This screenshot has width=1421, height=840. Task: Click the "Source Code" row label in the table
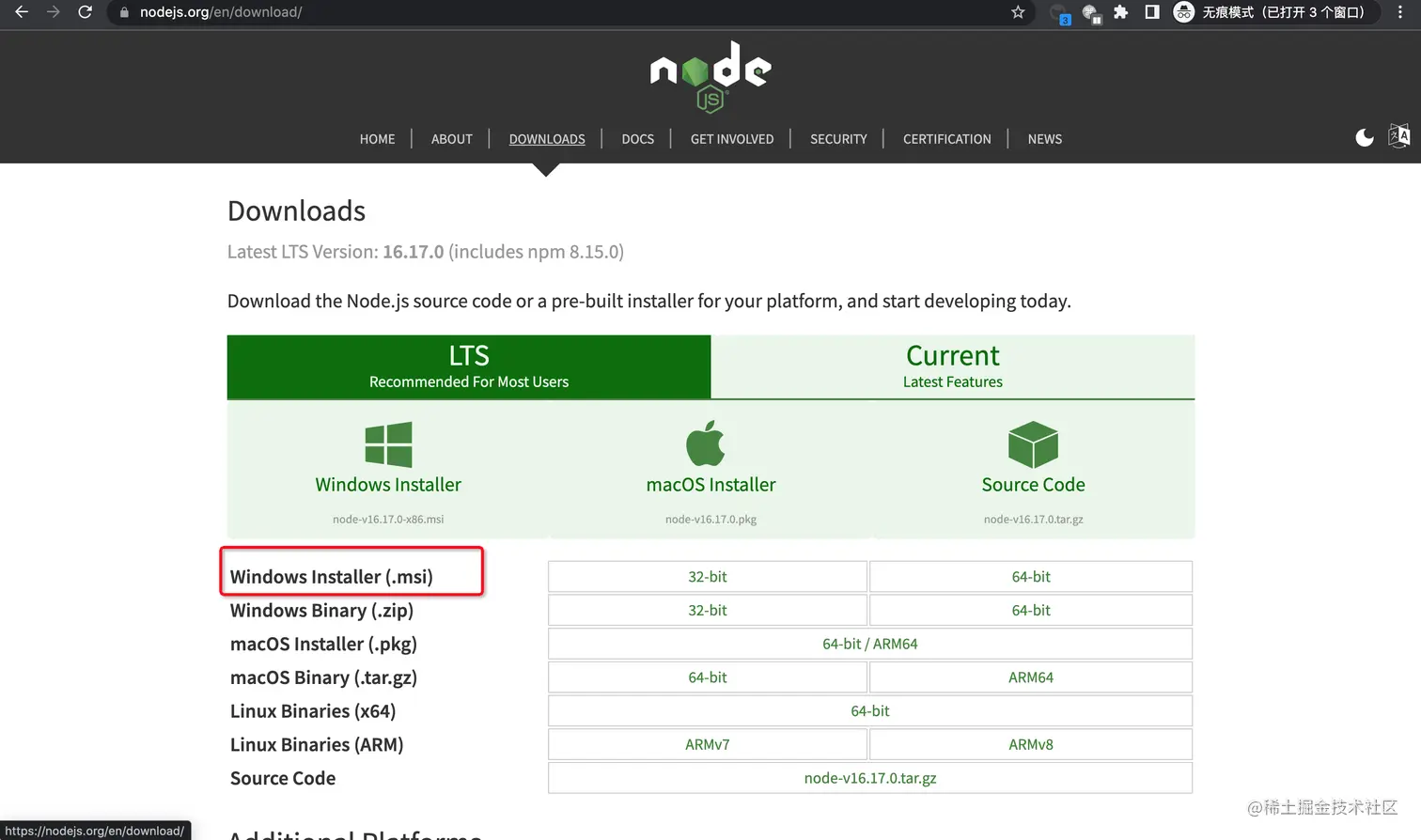283,778
